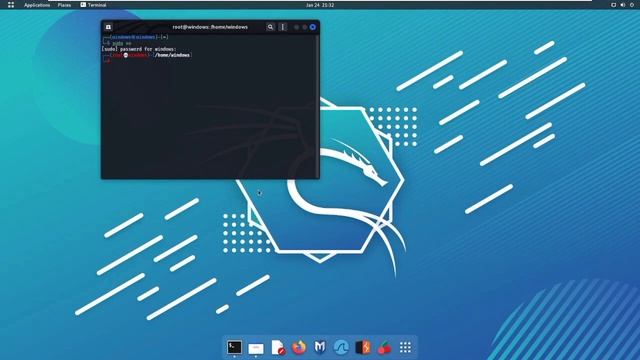Launch Burp Suite from the dock
This screenshot has height=360, width=640.
pyautogui.click(x=363, y=347)
